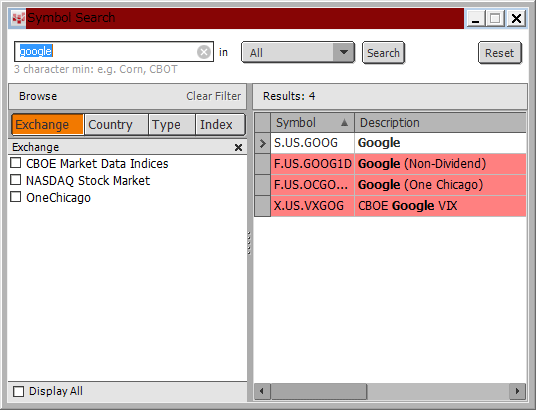This screenshot has height=410, width=536.
Task: Click row header of F.US.GOOG1D row
Action: [x=263, y=164]
